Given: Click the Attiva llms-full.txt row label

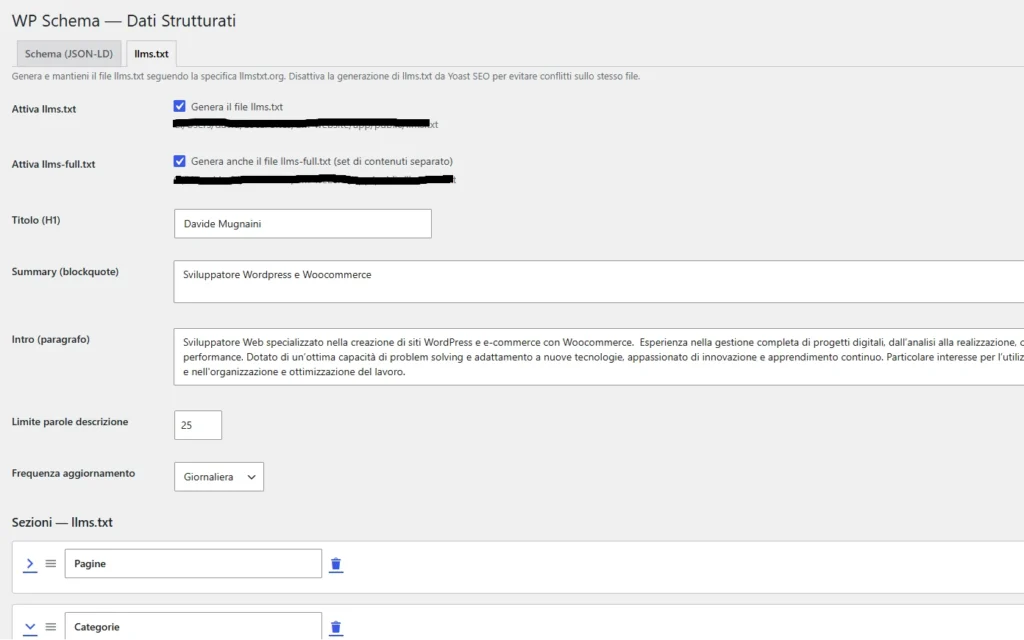Looking at the screenshot, I should pos(54,164).
